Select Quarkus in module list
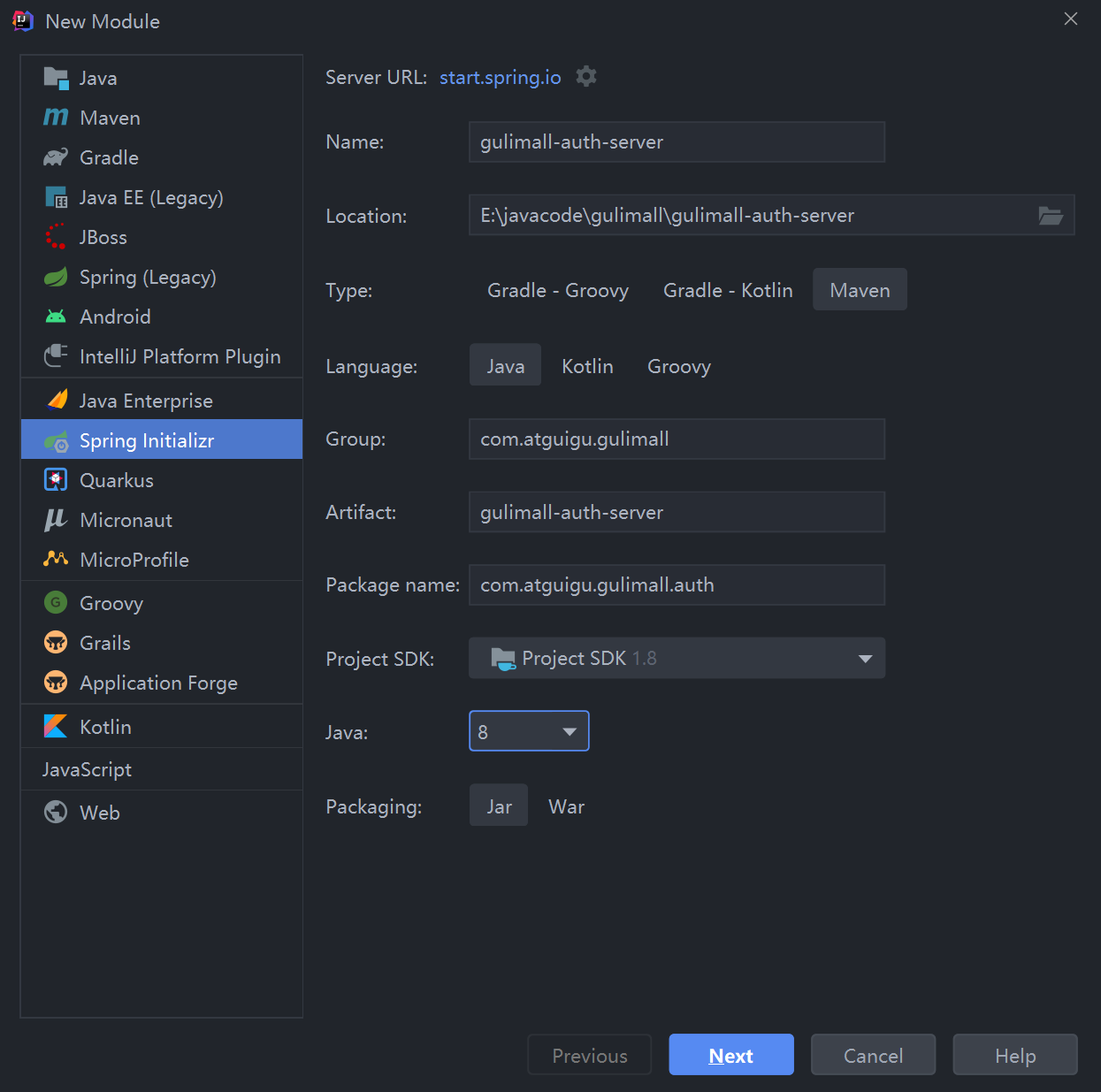This screenshot has height=1092, width=1101. (162, 480)
